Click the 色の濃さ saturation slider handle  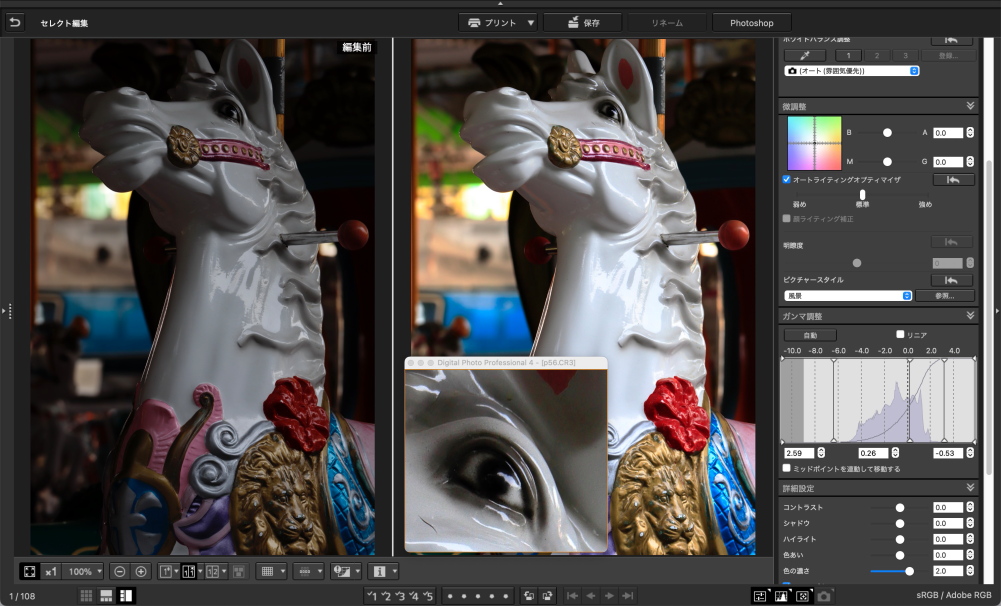coord(909,571)
